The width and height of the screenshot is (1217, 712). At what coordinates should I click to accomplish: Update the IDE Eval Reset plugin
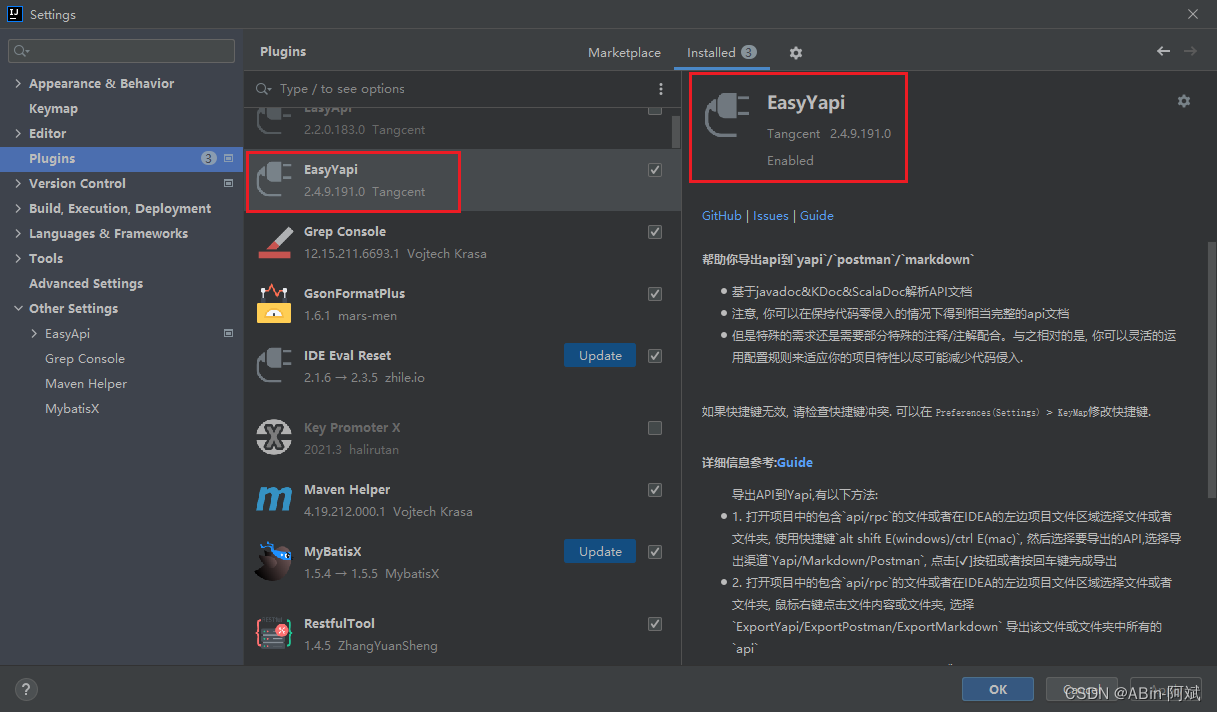point(600,355)
